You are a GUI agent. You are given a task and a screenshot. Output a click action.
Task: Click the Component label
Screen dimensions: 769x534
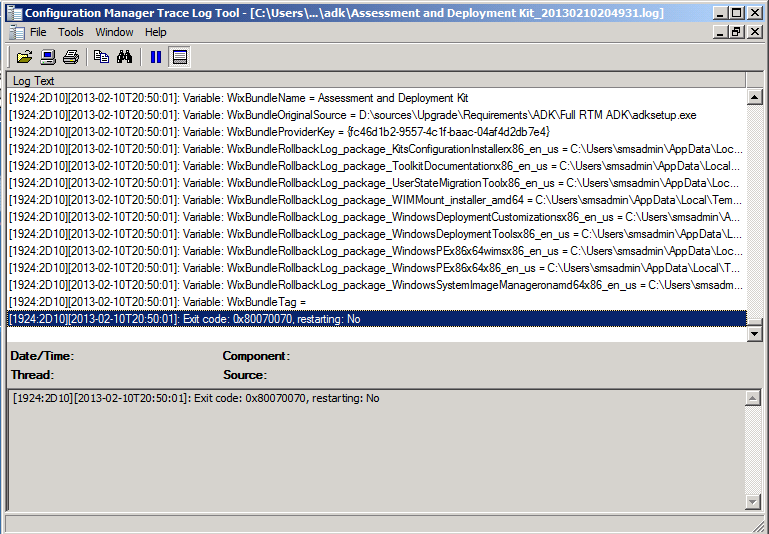(256, 356)
